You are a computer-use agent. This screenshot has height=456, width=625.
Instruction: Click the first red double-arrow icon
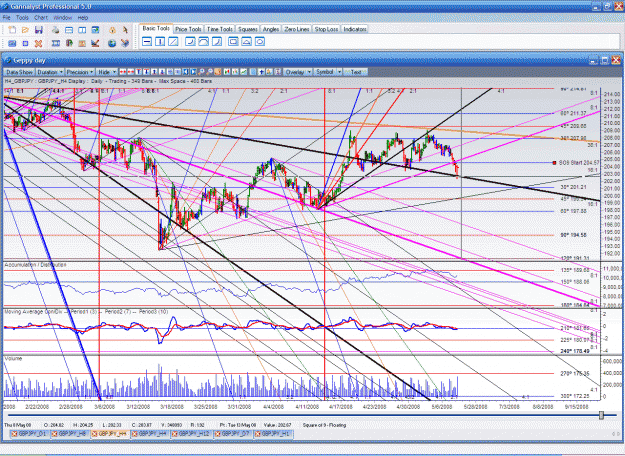coord(123,72)
